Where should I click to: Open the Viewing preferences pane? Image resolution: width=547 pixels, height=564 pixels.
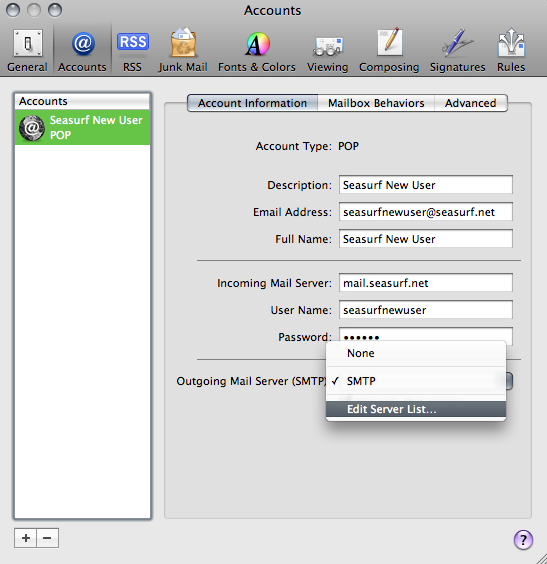click(327, 51)
